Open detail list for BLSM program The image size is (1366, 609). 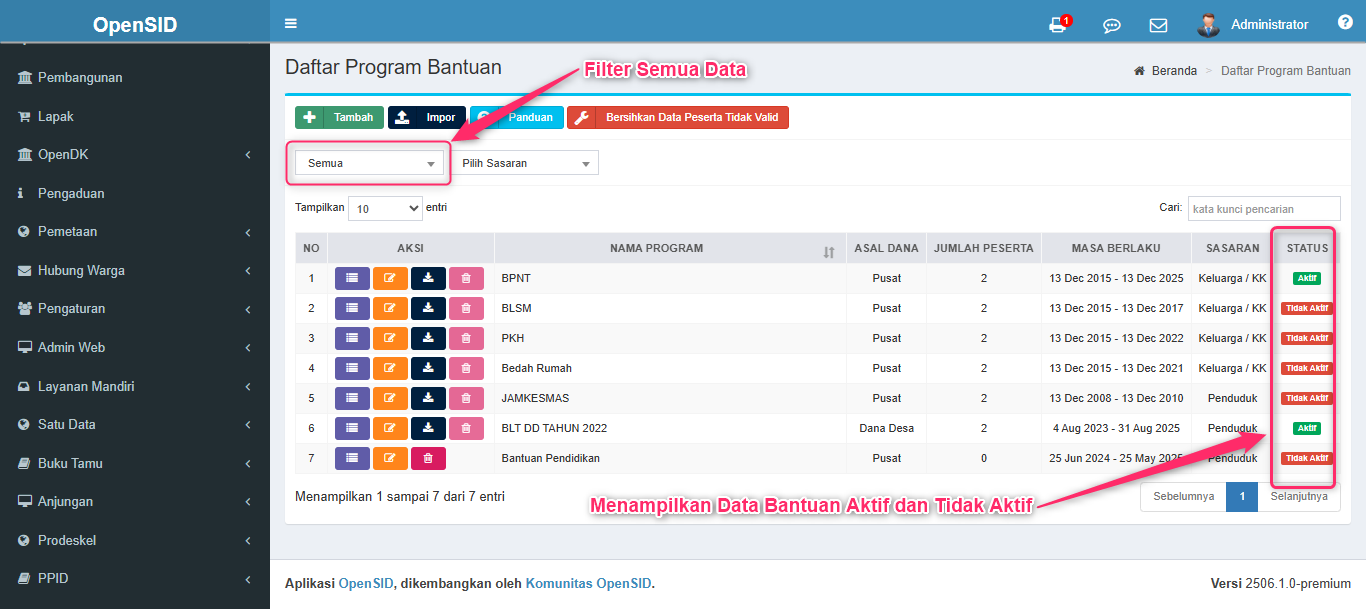pyautogui.click(x=352, y=308)
